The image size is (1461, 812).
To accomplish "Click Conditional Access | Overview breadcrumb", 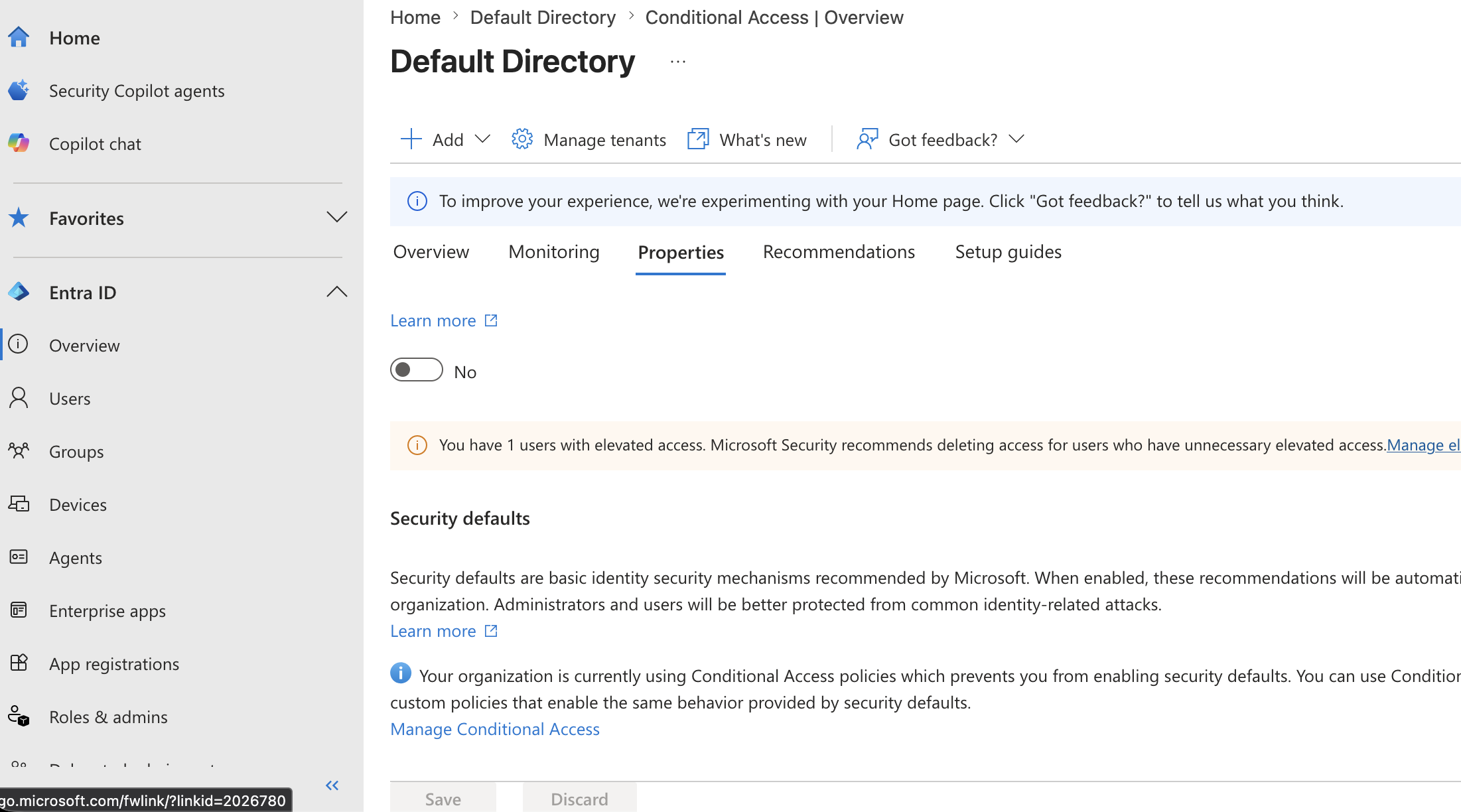I will 774,17.
